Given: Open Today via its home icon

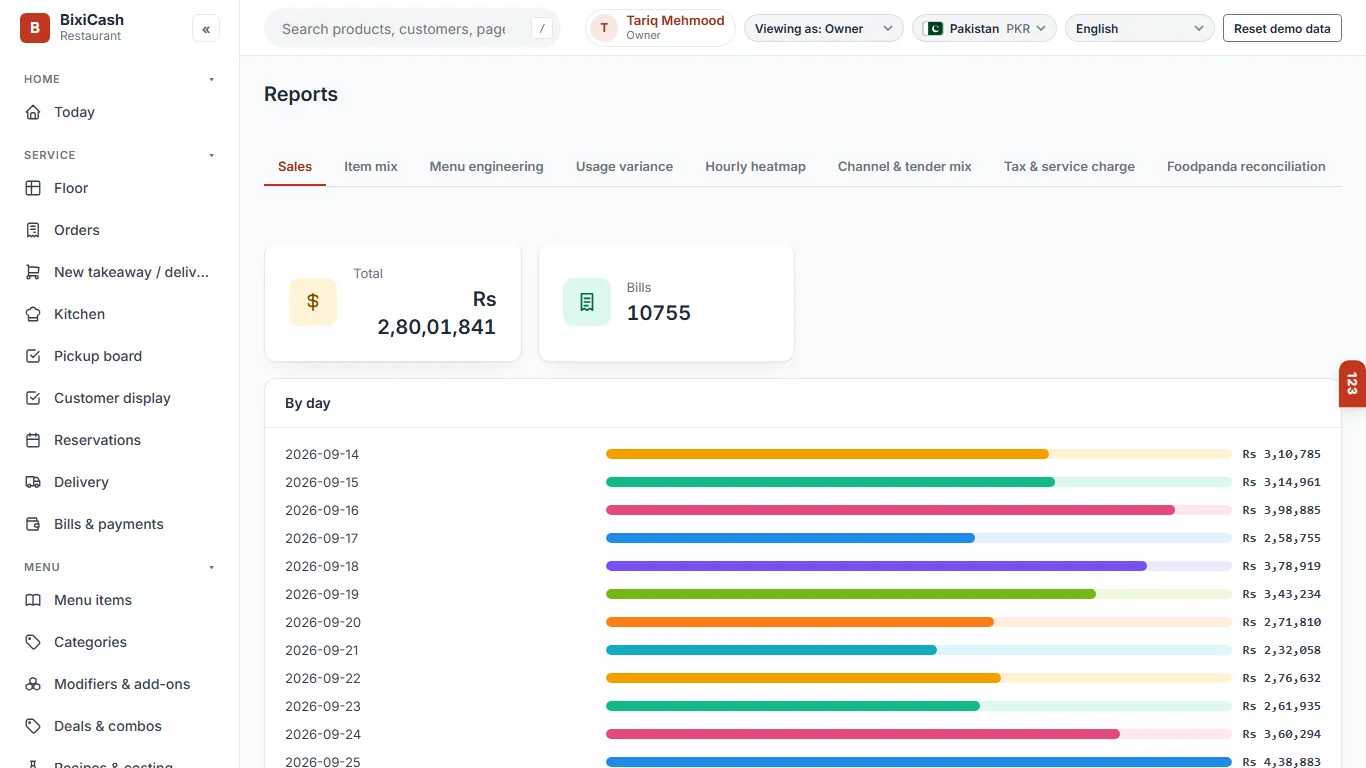Looking at the screenshot, I should (x=33, y=112).
